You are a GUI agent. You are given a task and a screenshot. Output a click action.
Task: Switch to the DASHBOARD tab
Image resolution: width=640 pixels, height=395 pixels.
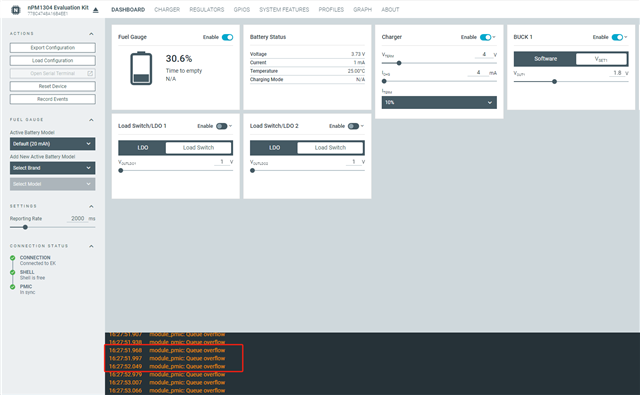[128, 9]
